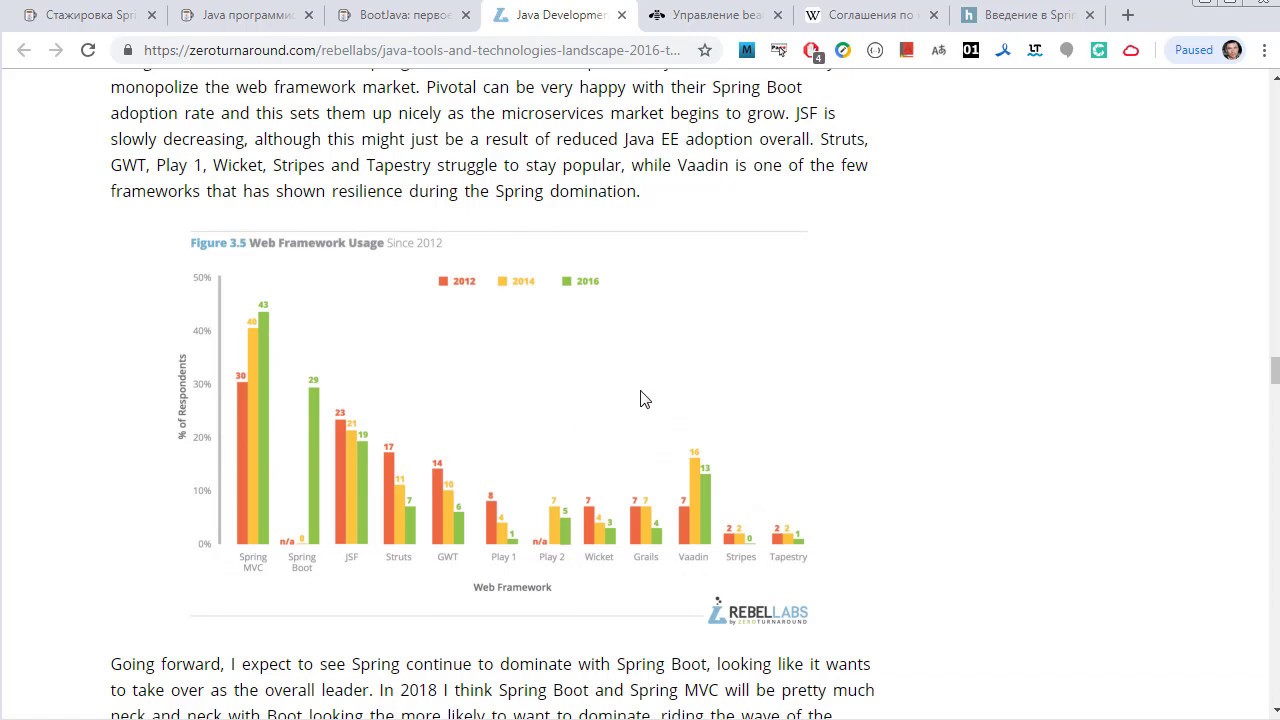
Task: Click the yellow Vaadin bar labeled 16
Action: [x=694, y=501]
